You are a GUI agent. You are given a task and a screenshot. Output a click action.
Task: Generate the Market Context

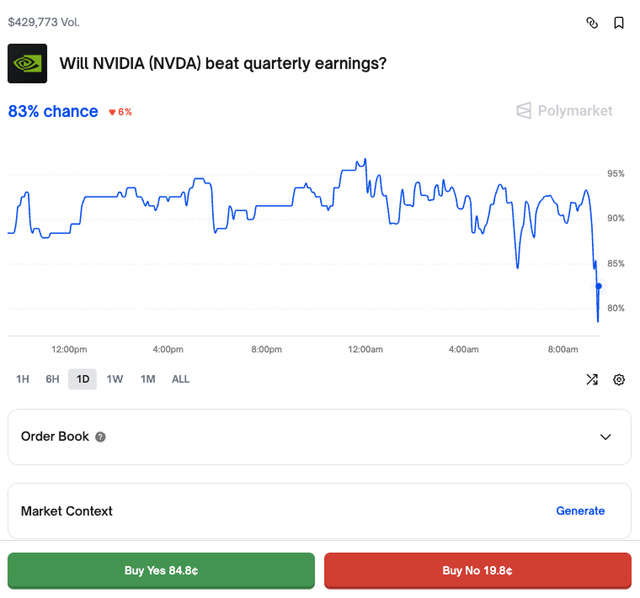click(x=580, y=511)
